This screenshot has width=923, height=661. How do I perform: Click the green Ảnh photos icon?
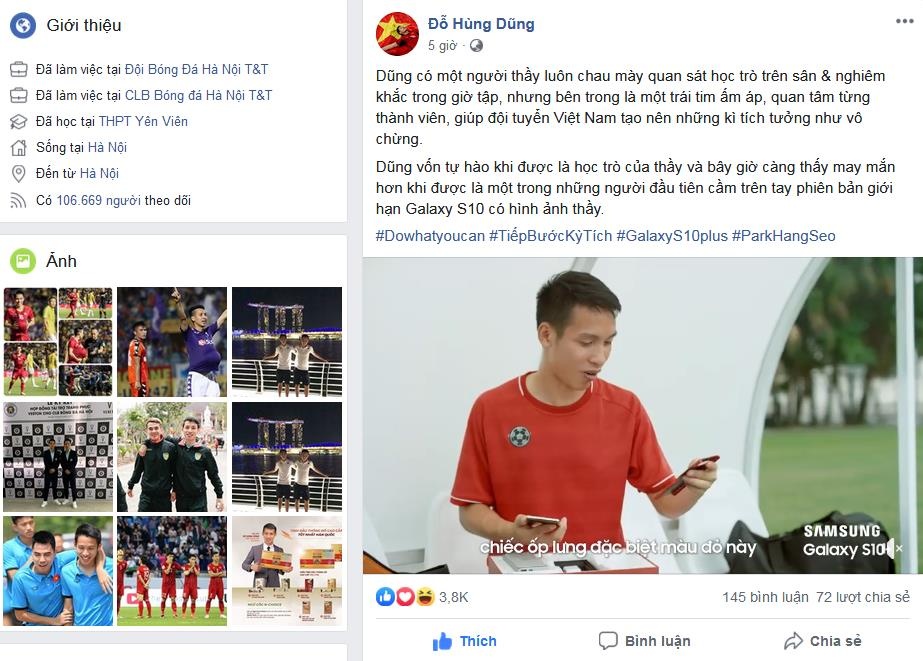[x=23, y=261]
